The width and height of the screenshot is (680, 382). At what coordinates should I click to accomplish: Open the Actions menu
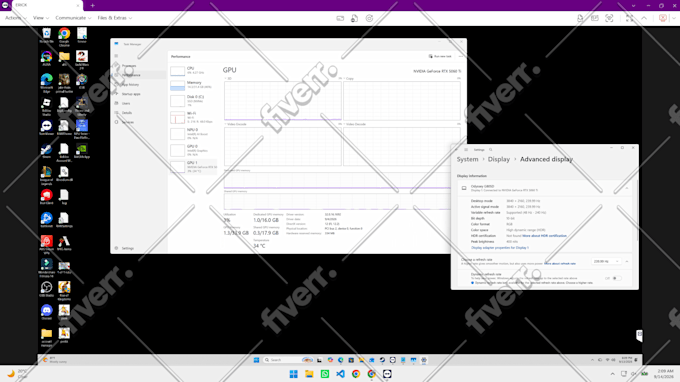pyautogui.click(x=16, y=18)
